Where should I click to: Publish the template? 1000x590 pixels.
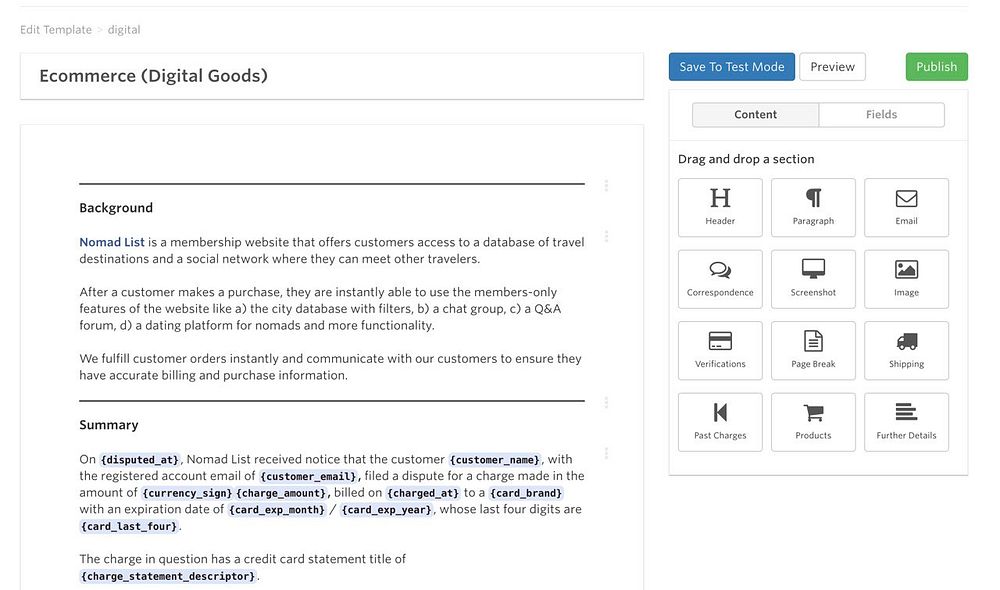(936, 67)
